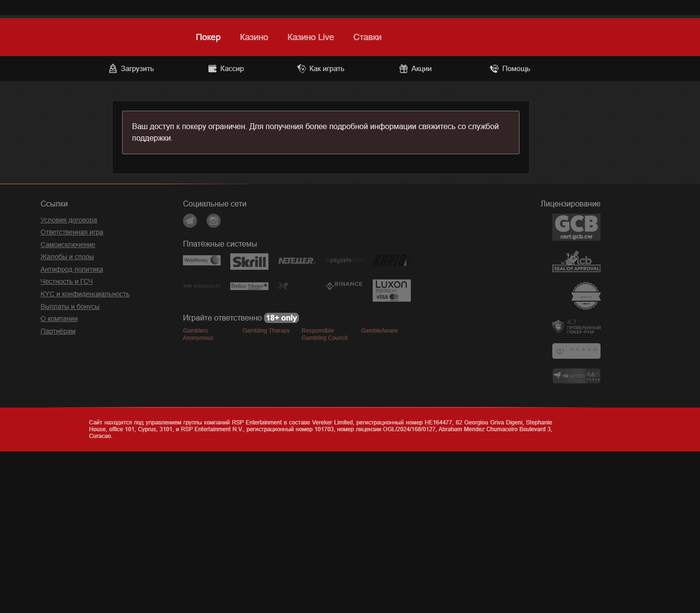Click the five-star rating badge
700x613 pixels.
[x=576, y=351]
